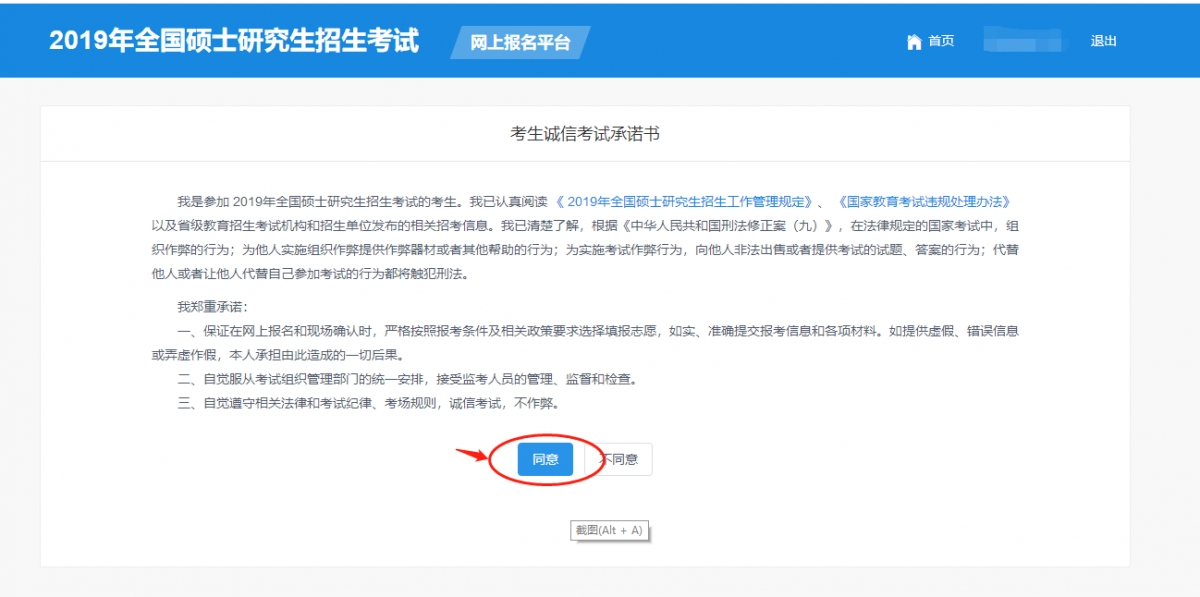Click the house-shaped icon in top navigation

[x=914, y=41]
